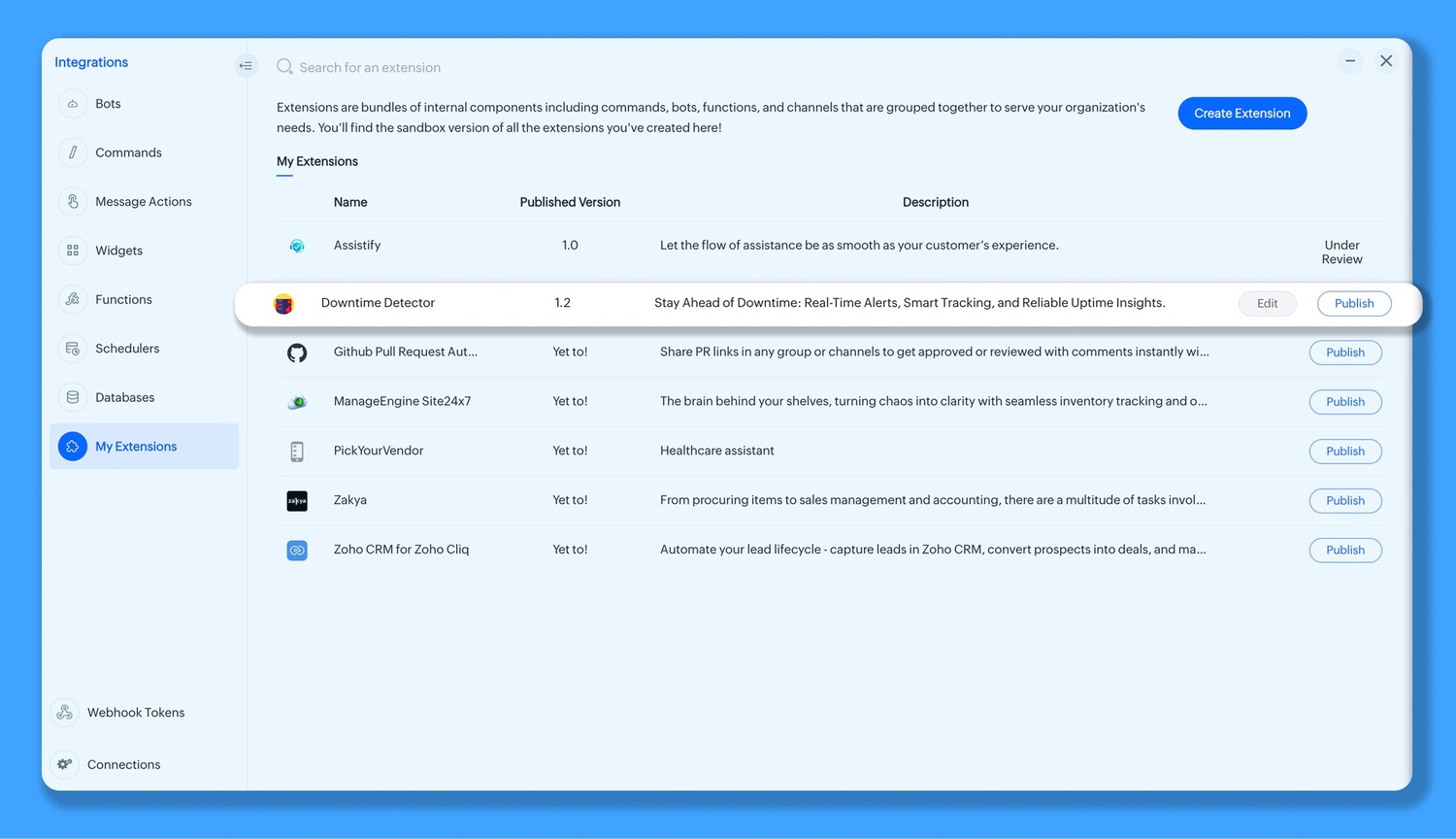Click the Connections gear icon

pos(65,764)
